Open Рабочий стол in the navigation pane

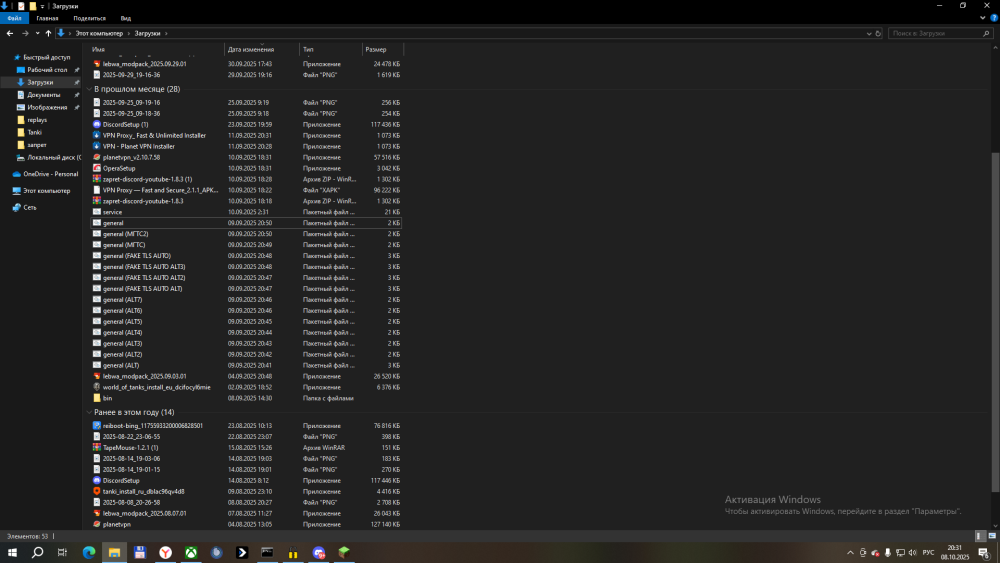(x=42, y=70)
